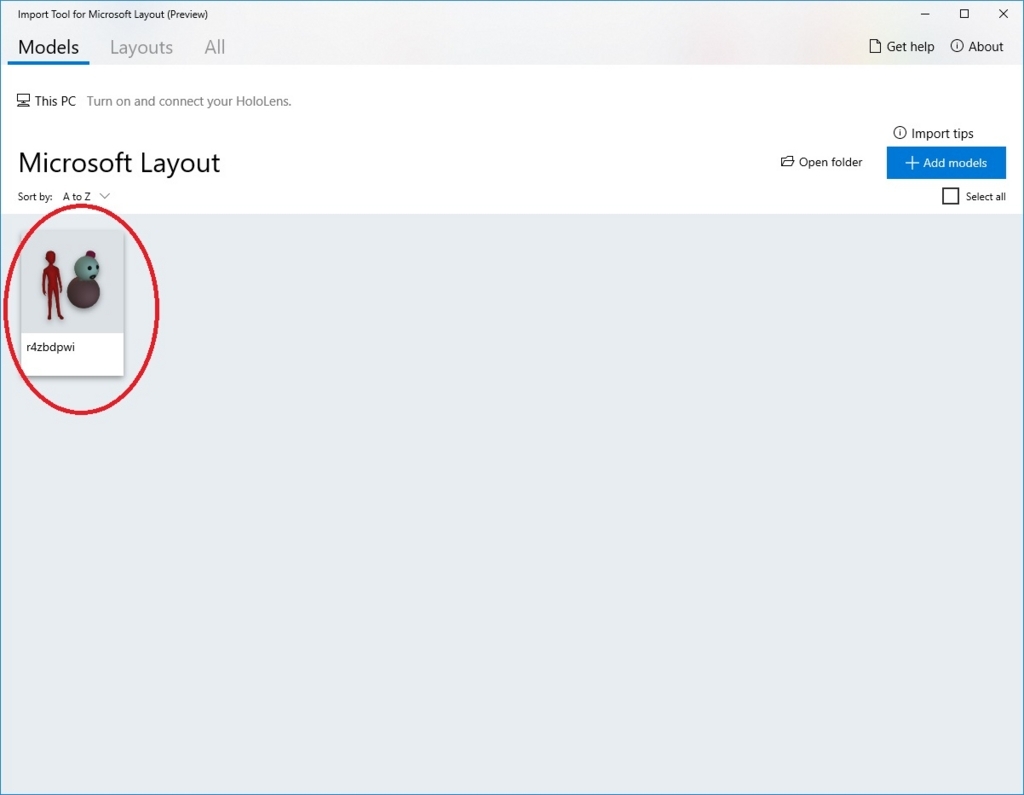
Task: Click the Get help page icon
Action: [875, 46]
